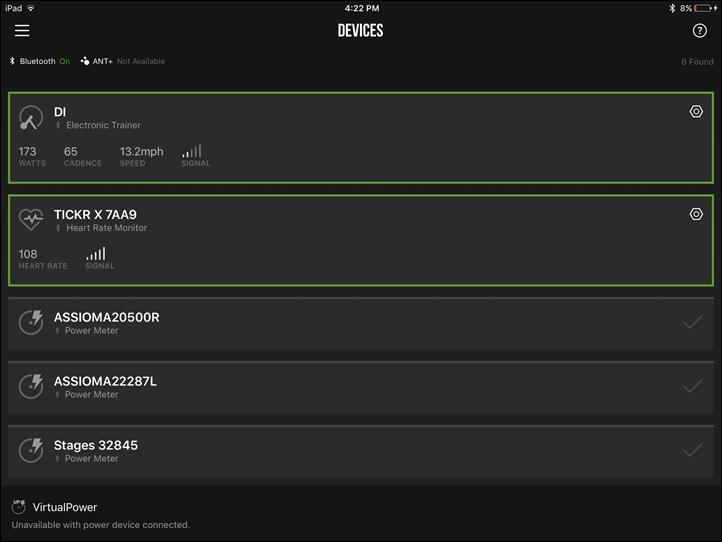
Task: Tap the 6 Found device count
Action: point(697,62)
